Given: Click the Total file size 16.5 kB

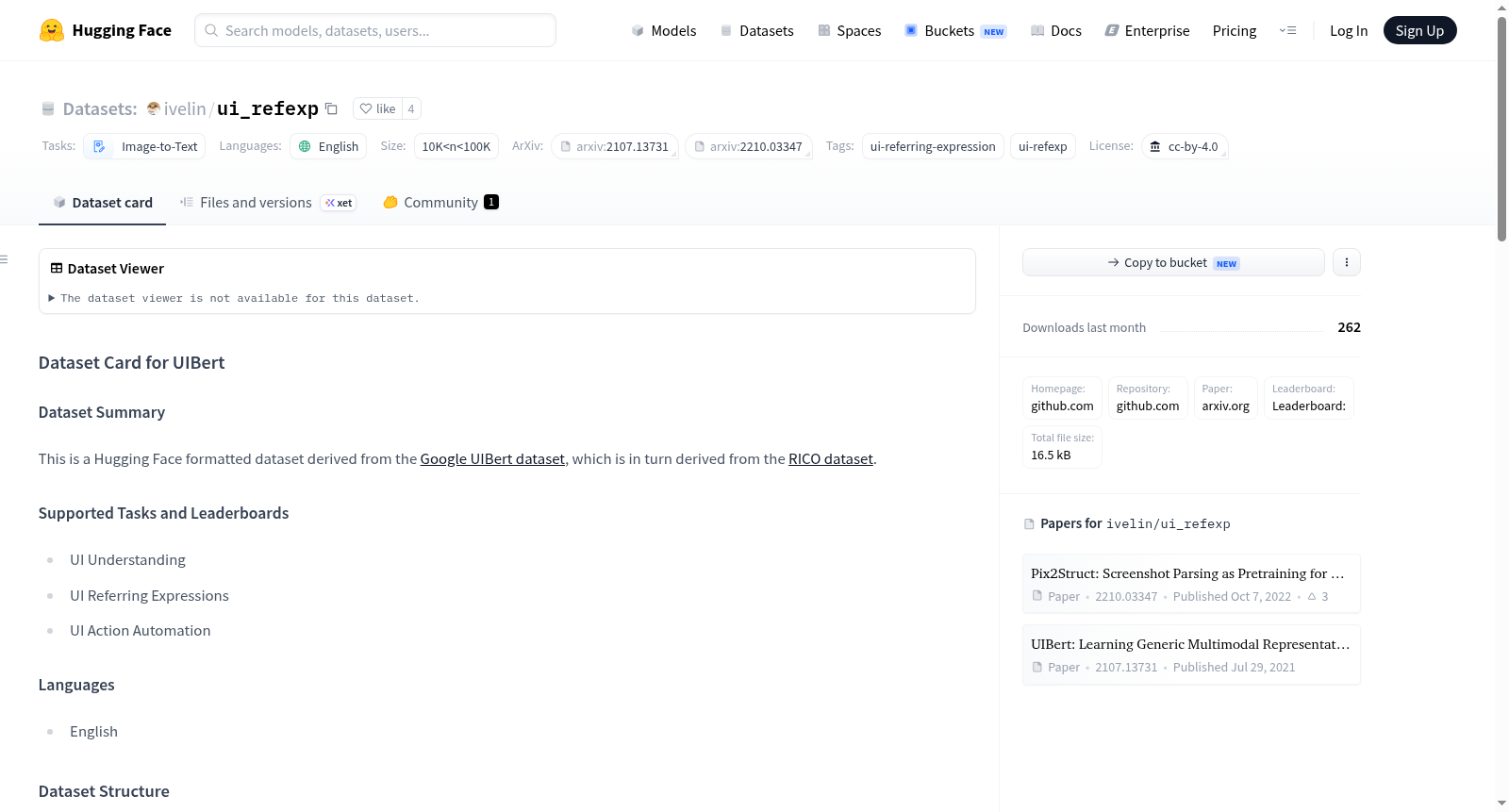Looking at the screenshot, I should pyautogui.click(x=1062, y=447).
